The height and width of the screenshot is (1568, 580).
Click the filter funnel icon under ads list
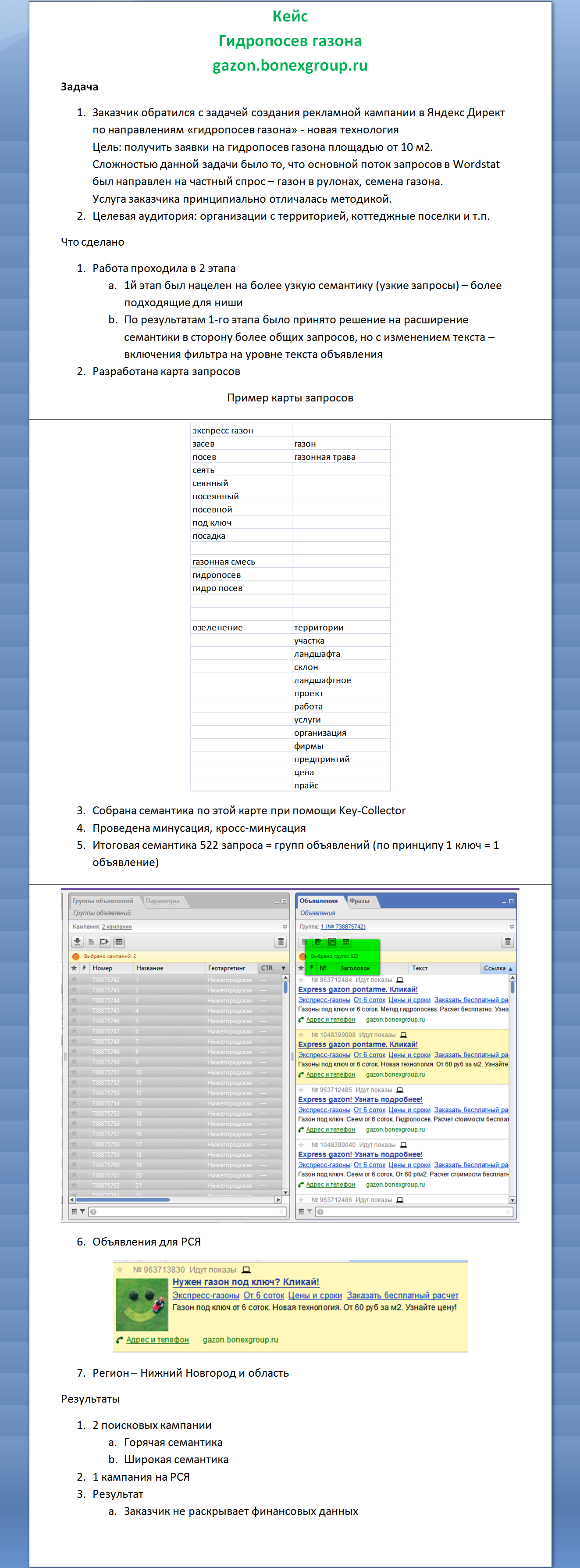309,1212
